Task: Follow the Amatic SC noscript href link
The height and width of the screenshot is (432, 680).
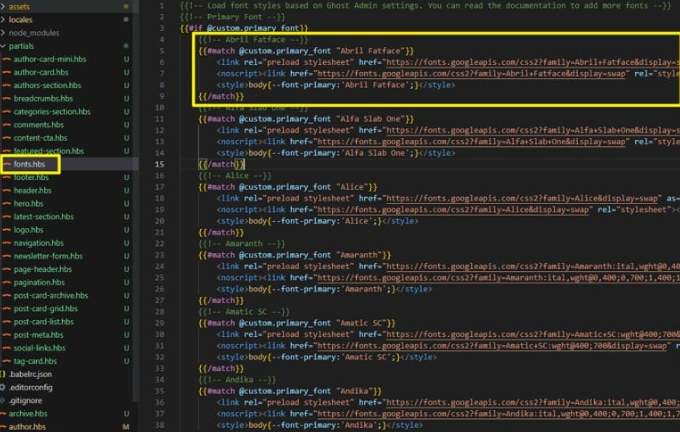Action: coord(491,346)
